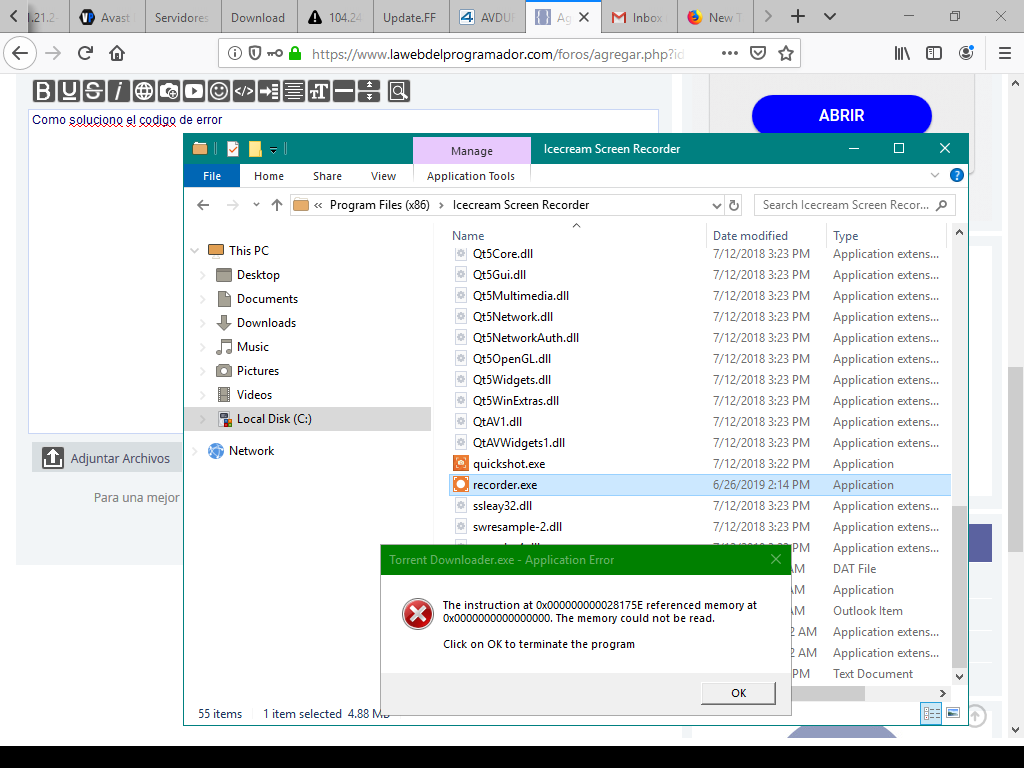1024x768 pixels.
Task: Open the Firefox library icon
Action: pyautogui.click(x=902, y=53)
